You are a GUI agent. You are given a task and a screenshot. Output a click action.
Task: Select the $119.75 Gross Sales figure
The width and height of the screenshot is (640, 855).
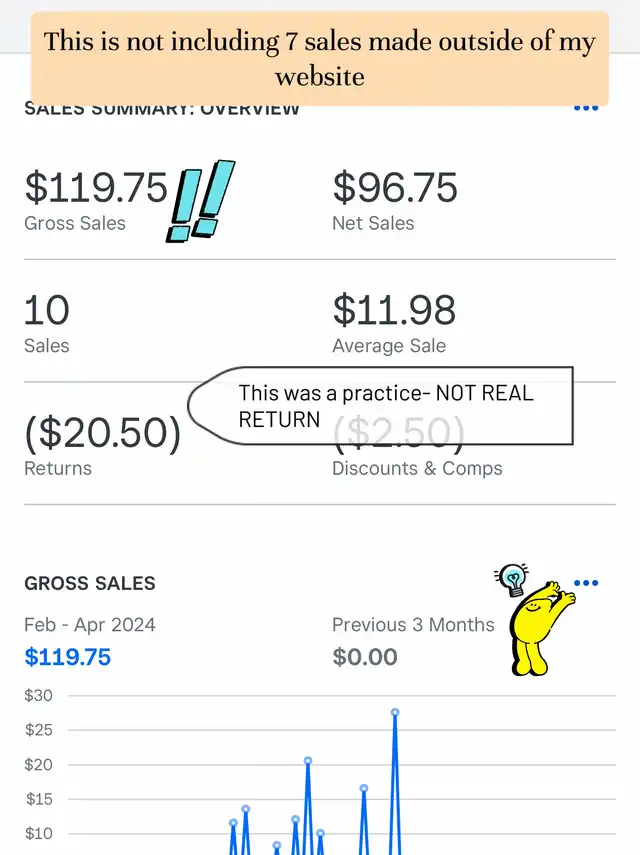[96, 188]
